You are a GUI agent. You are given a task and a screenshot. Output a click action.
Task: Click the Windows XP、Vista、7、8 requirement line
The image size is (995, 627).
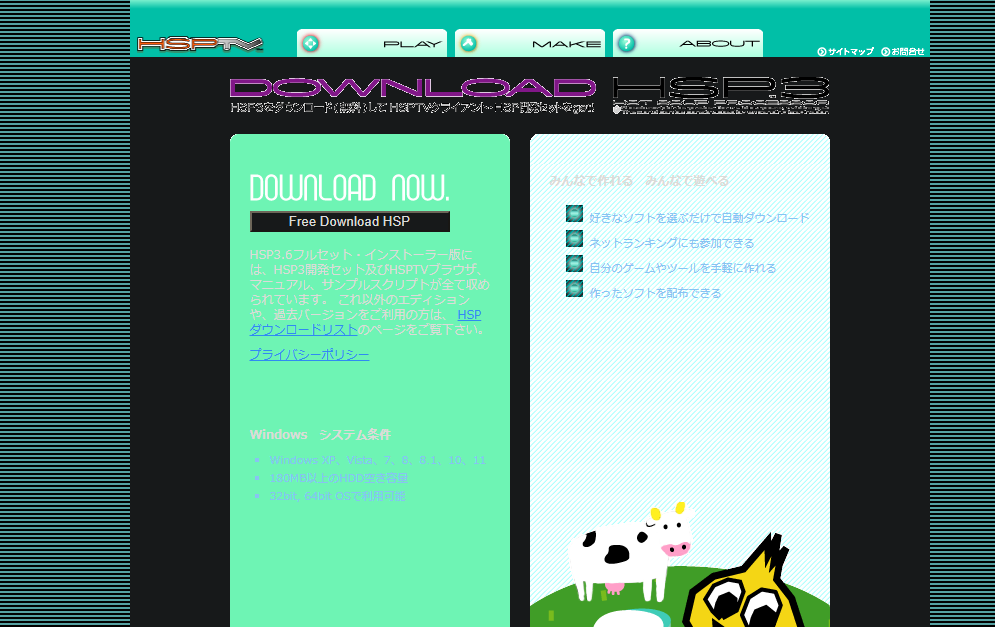pos(378,460)
